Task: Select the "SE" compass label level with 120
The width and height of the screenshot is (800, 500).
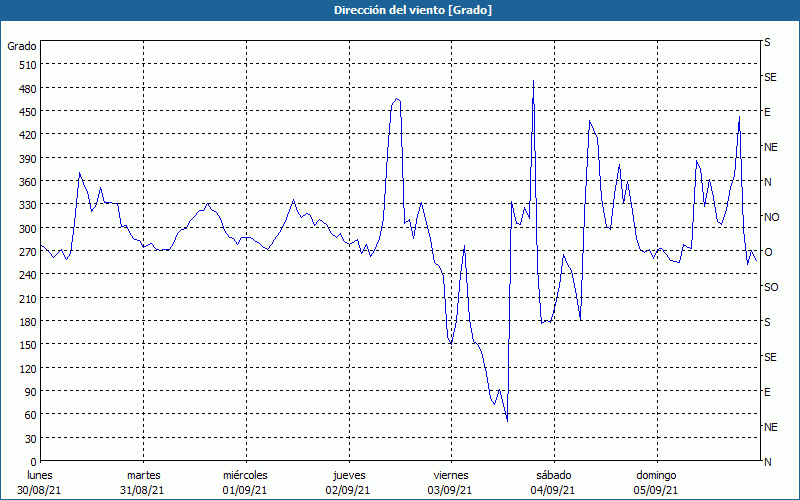Action: pos(770,357)
